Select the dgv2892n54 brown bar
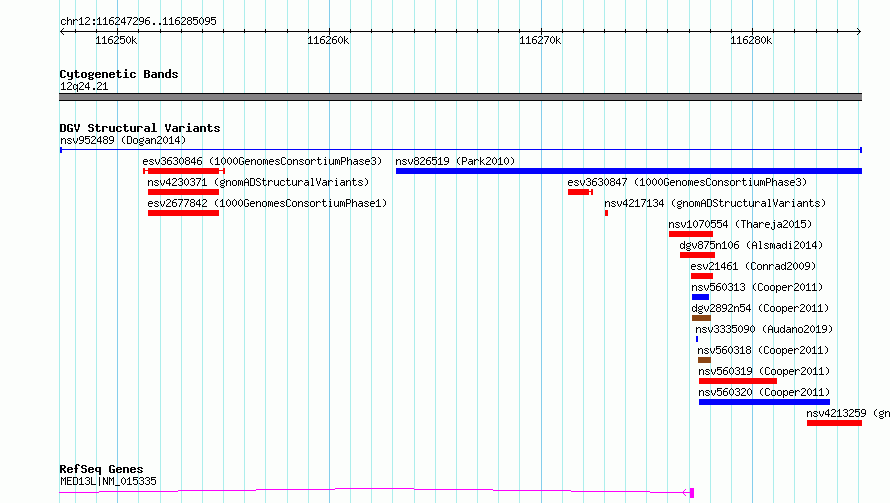Screen dimensions: 890x503 coord(702,318)
